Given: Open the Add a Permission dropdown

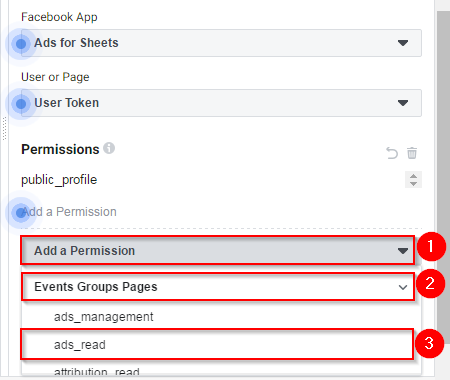Looking at the screenshot, I should click(218, 251).
